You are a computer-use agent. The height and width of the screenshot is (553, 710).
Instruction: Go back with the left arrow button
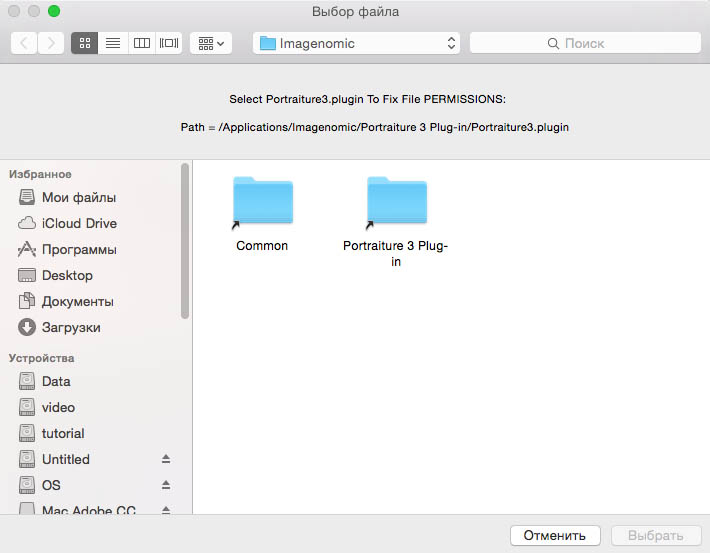point(24,43)
